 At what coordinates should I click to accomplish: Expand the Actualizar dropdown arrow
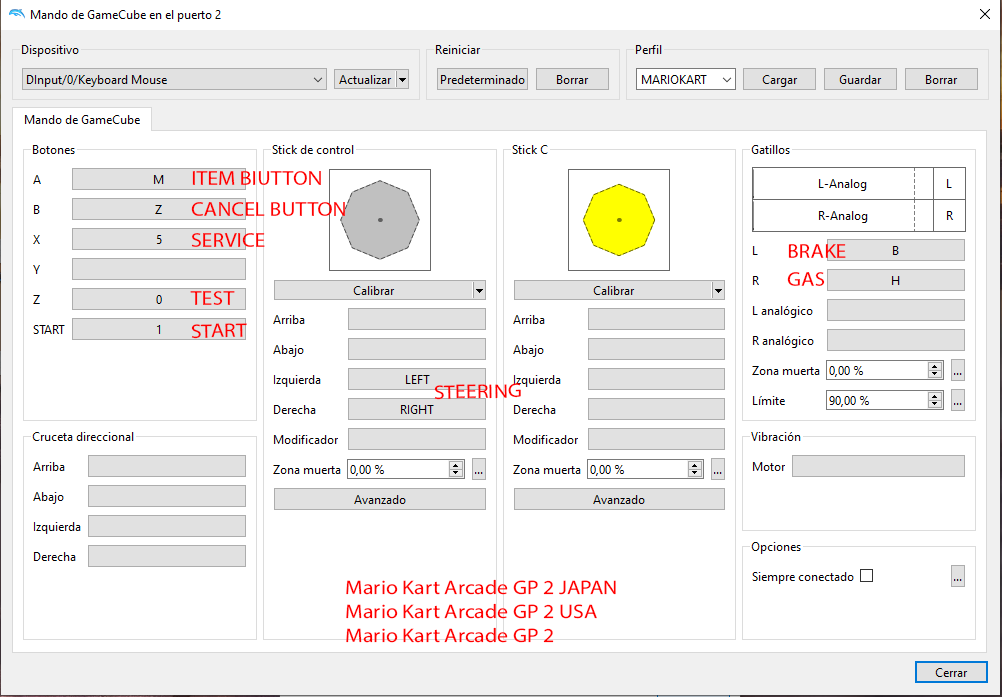pos(403,80)
